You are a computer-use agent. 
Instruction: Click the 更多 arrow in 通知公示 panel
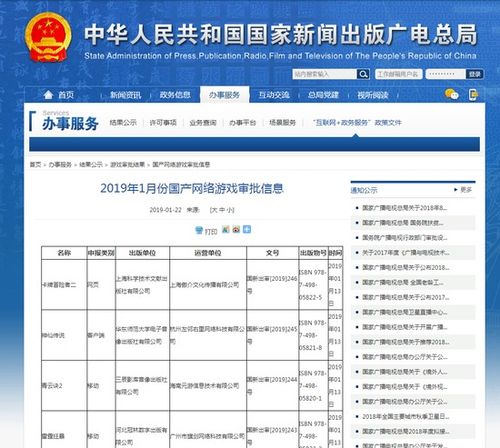pos(456,190)
